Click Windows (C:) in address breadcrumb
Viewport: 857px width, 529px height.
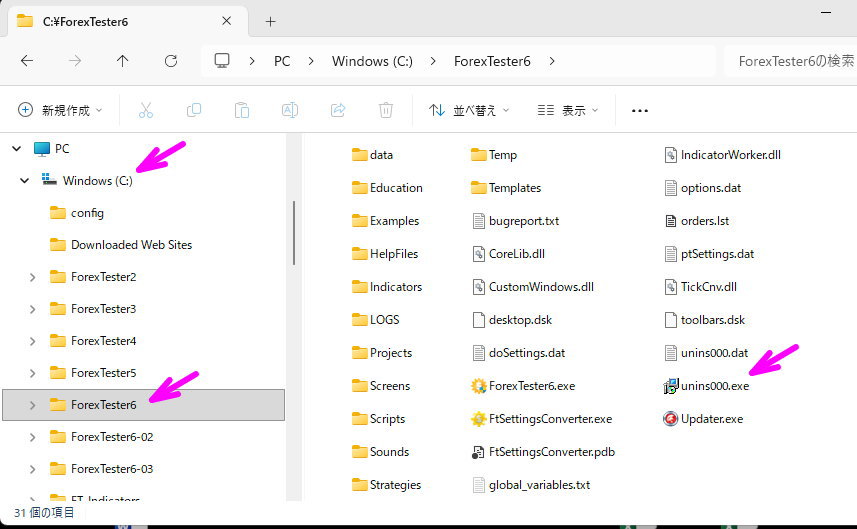point(372,61)
